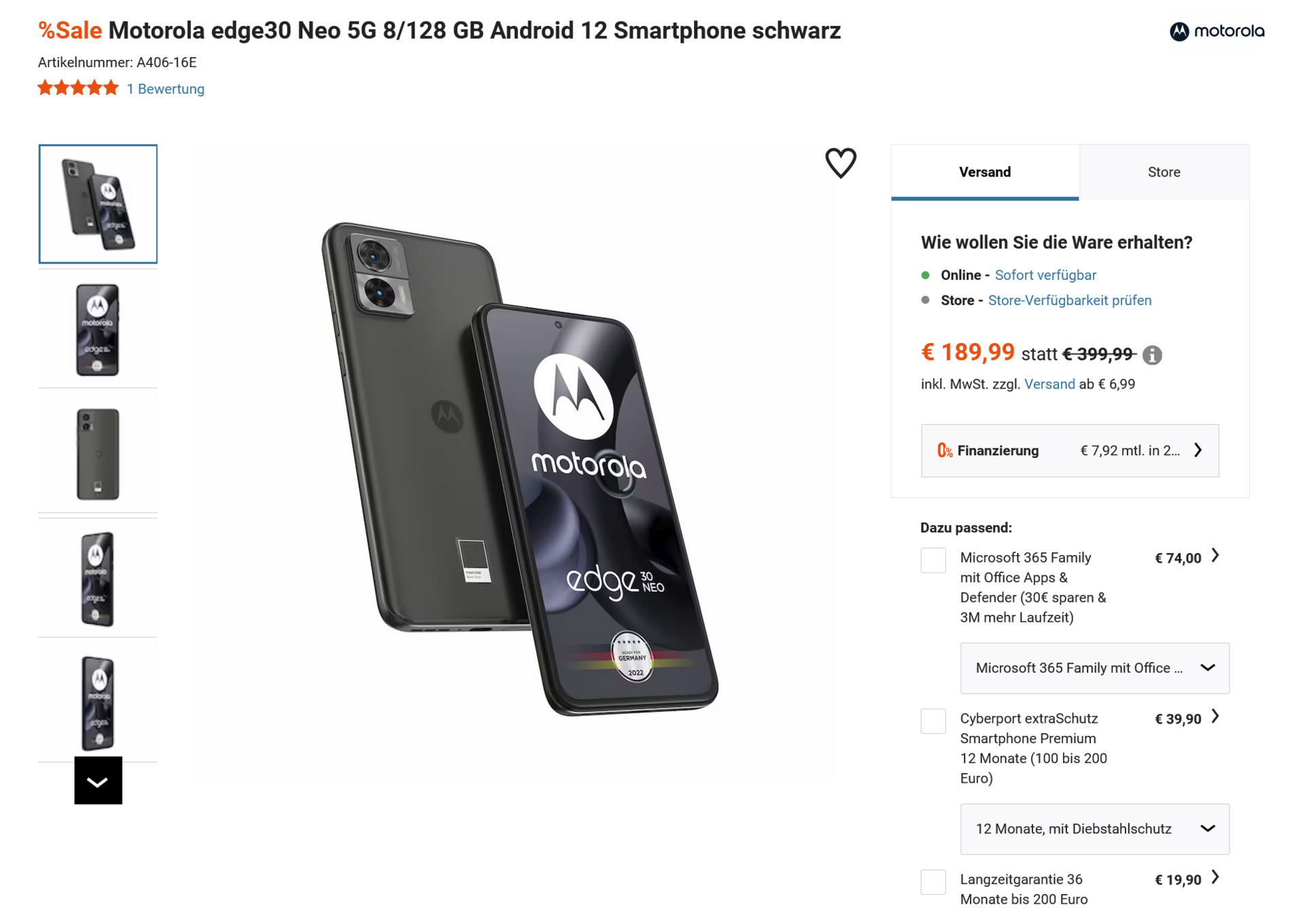The height and width of the screenshot is (924, 1305).
Task: Tick the Cyberport extraSchutz checkbox
Action: [x=933, y=722]
